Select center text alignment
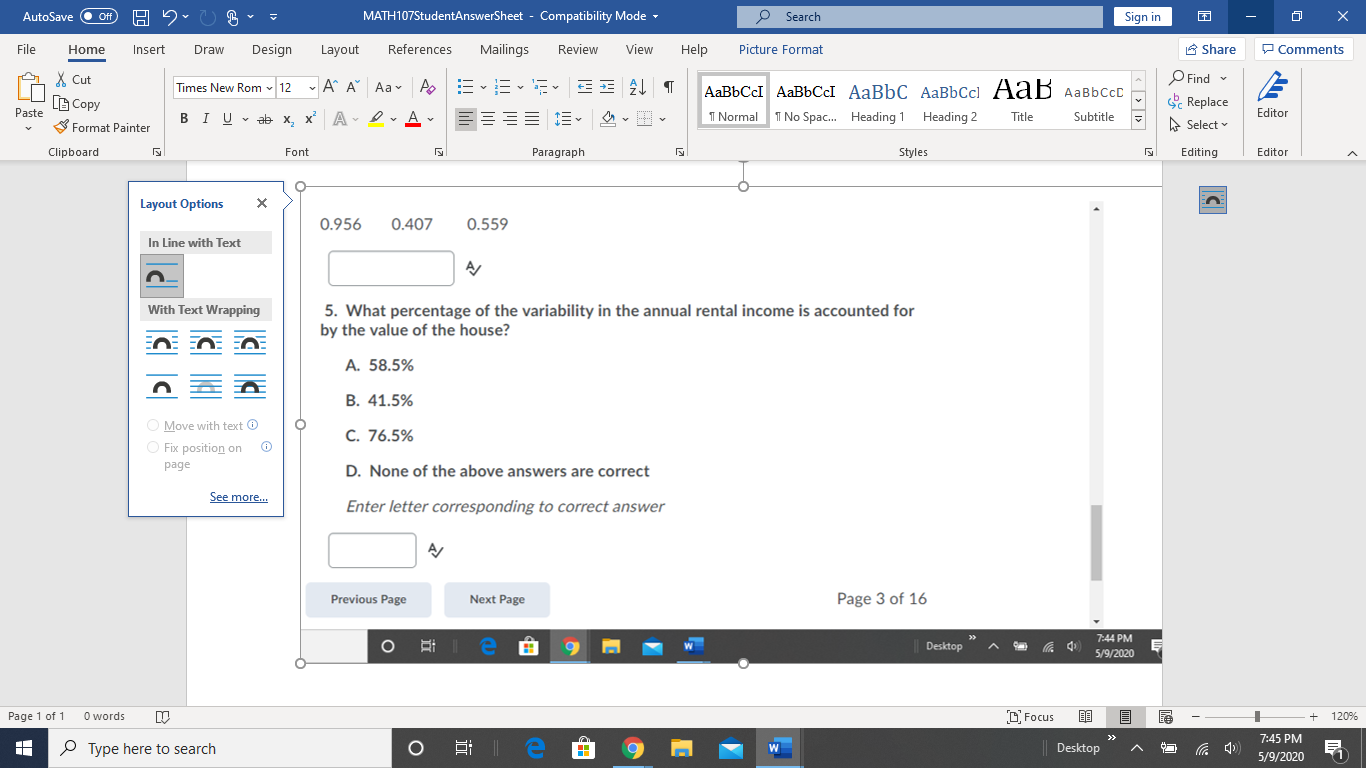1366x768 pixels. click(x=488, y=119)
